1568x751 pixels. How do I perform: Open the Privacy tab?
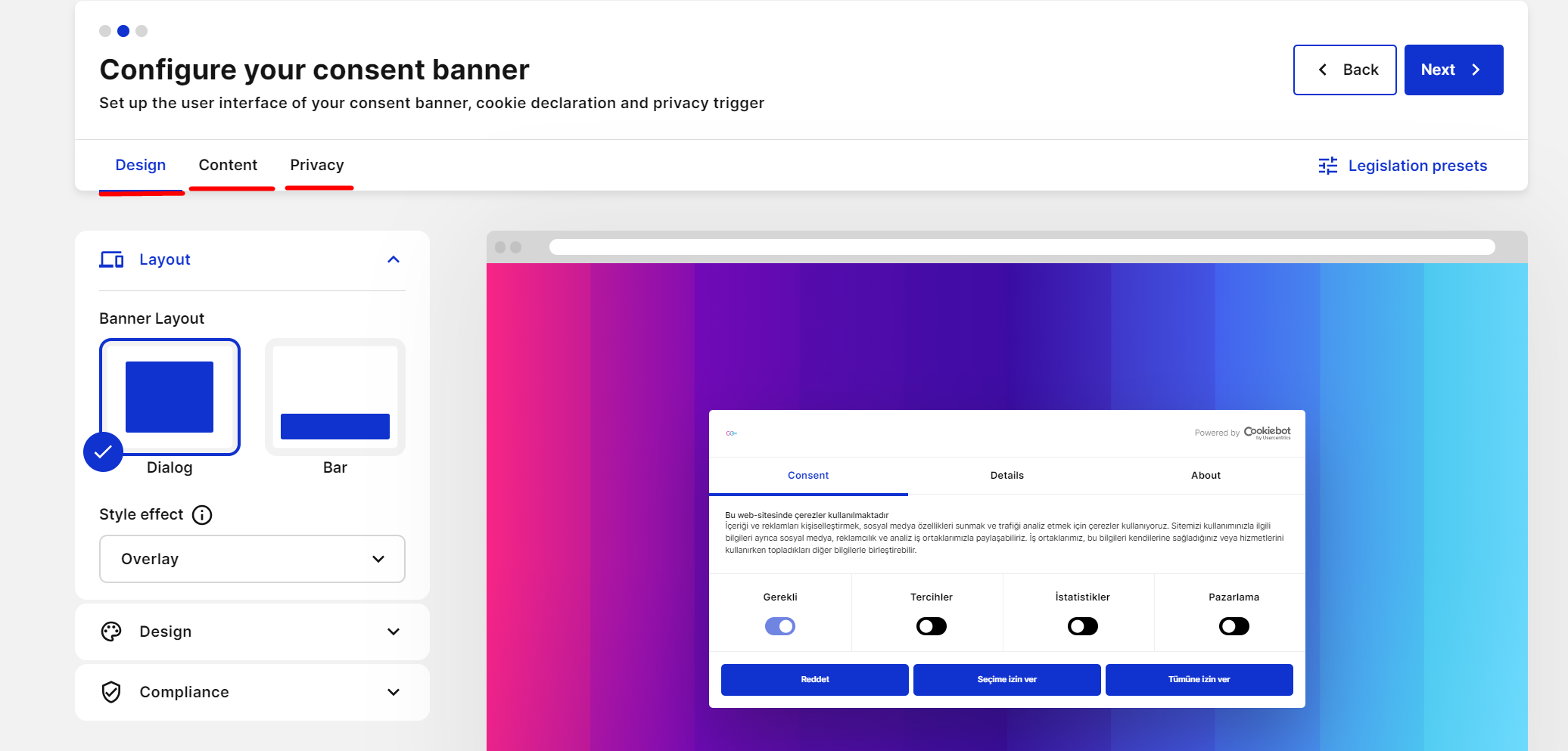317,165
